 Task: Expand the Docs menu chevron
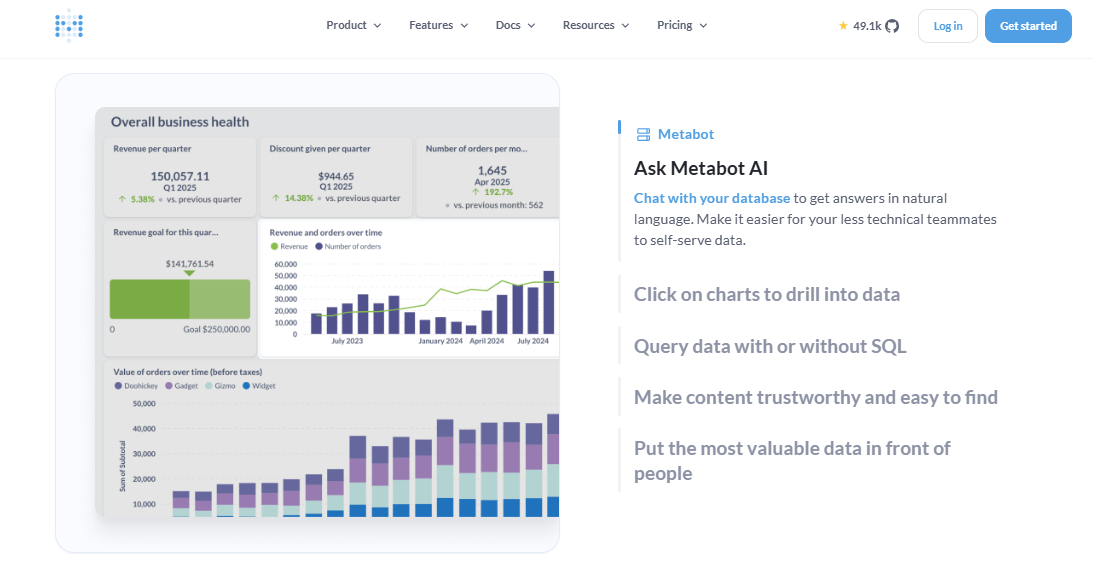tap(531, 26)
